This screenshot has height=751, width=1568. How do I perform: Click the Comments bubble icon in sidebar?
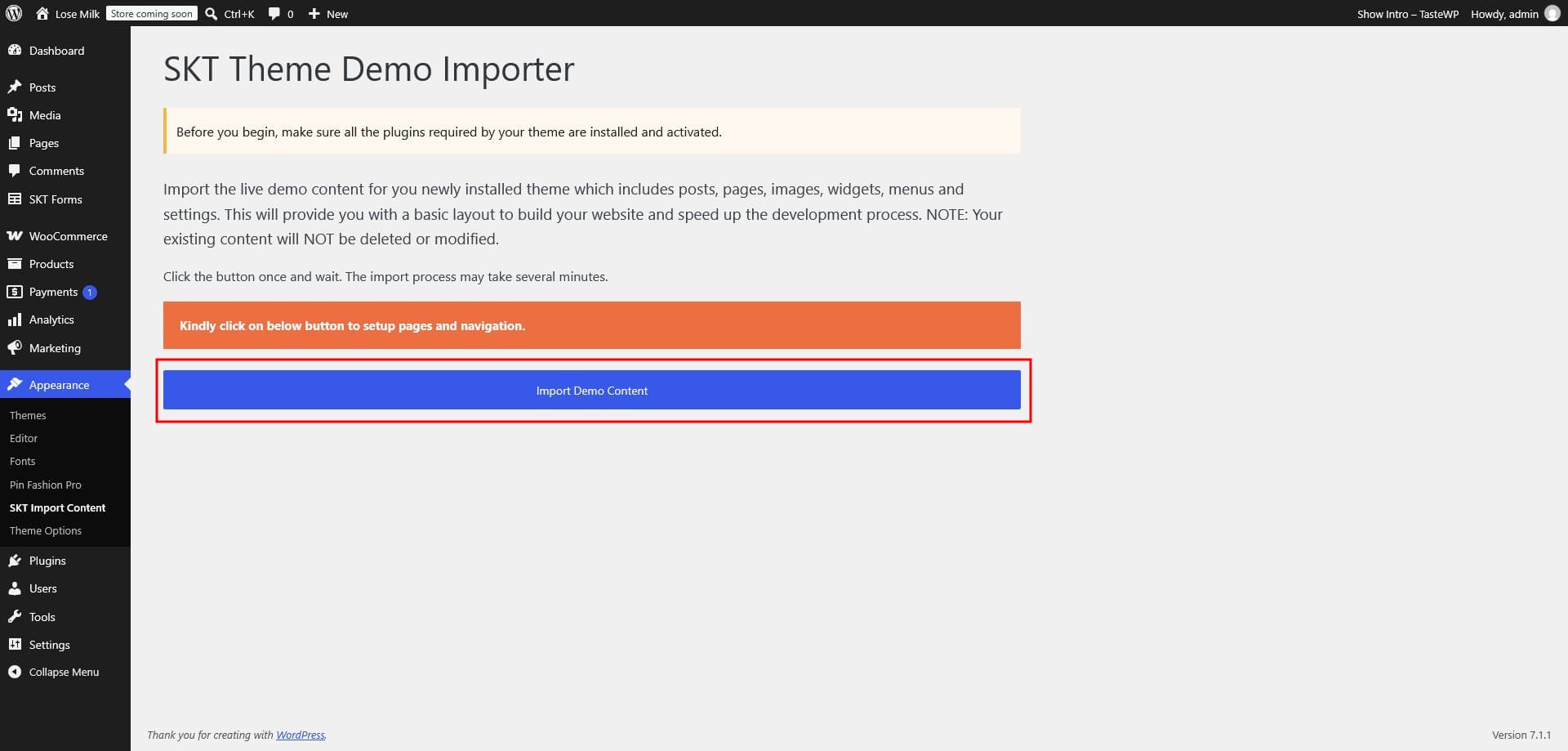pos(15,170)
